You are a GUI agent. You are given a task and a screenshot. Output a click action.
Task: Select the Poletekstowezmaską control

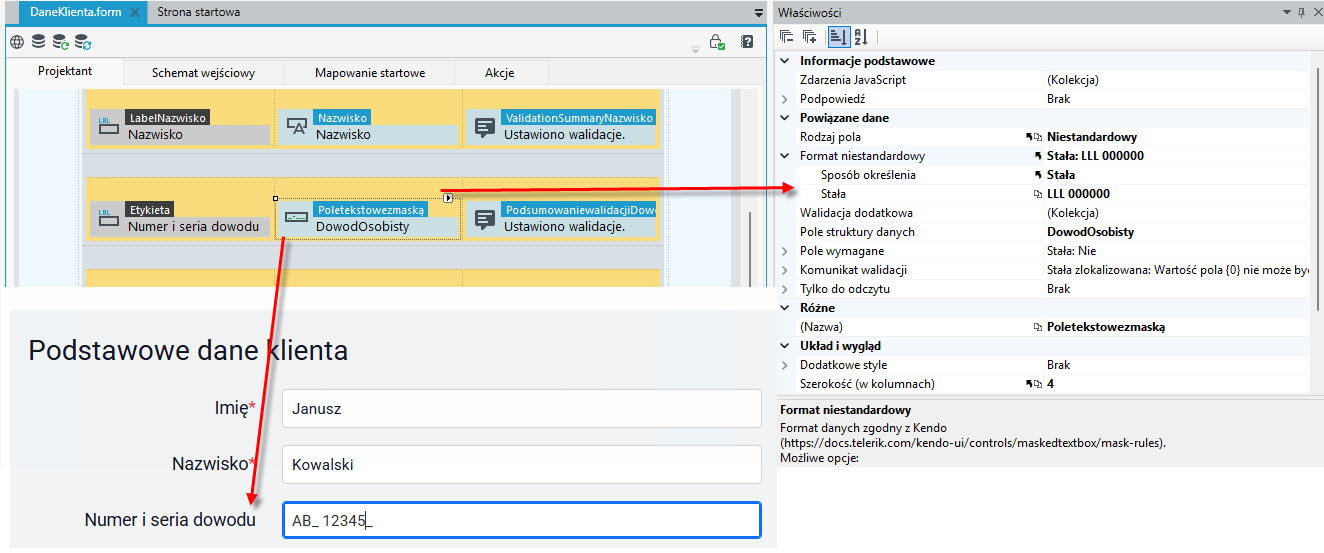pos(368,218)
